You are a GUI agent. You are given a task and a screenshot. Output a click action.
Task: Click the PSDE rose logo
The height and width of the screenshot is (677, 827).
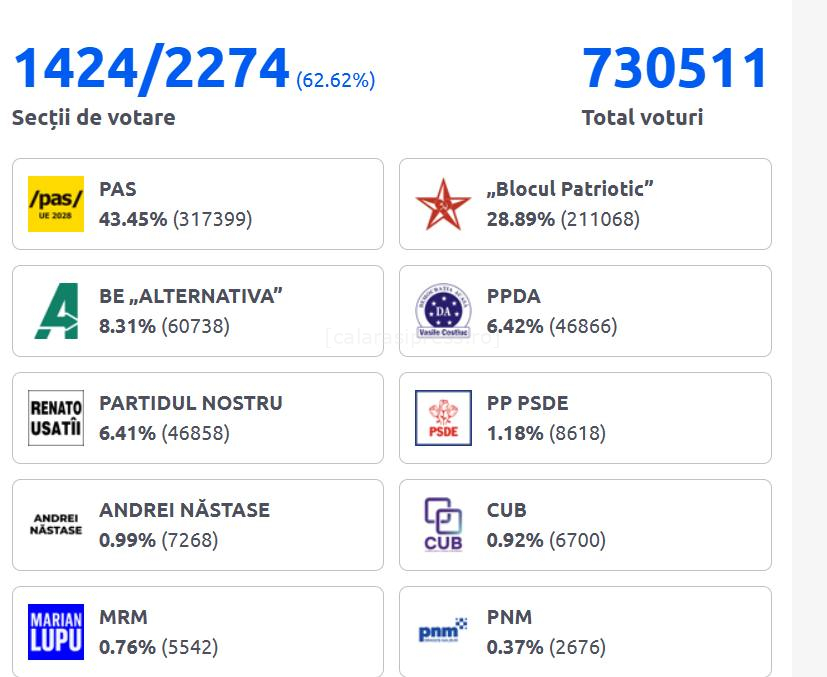443,418
